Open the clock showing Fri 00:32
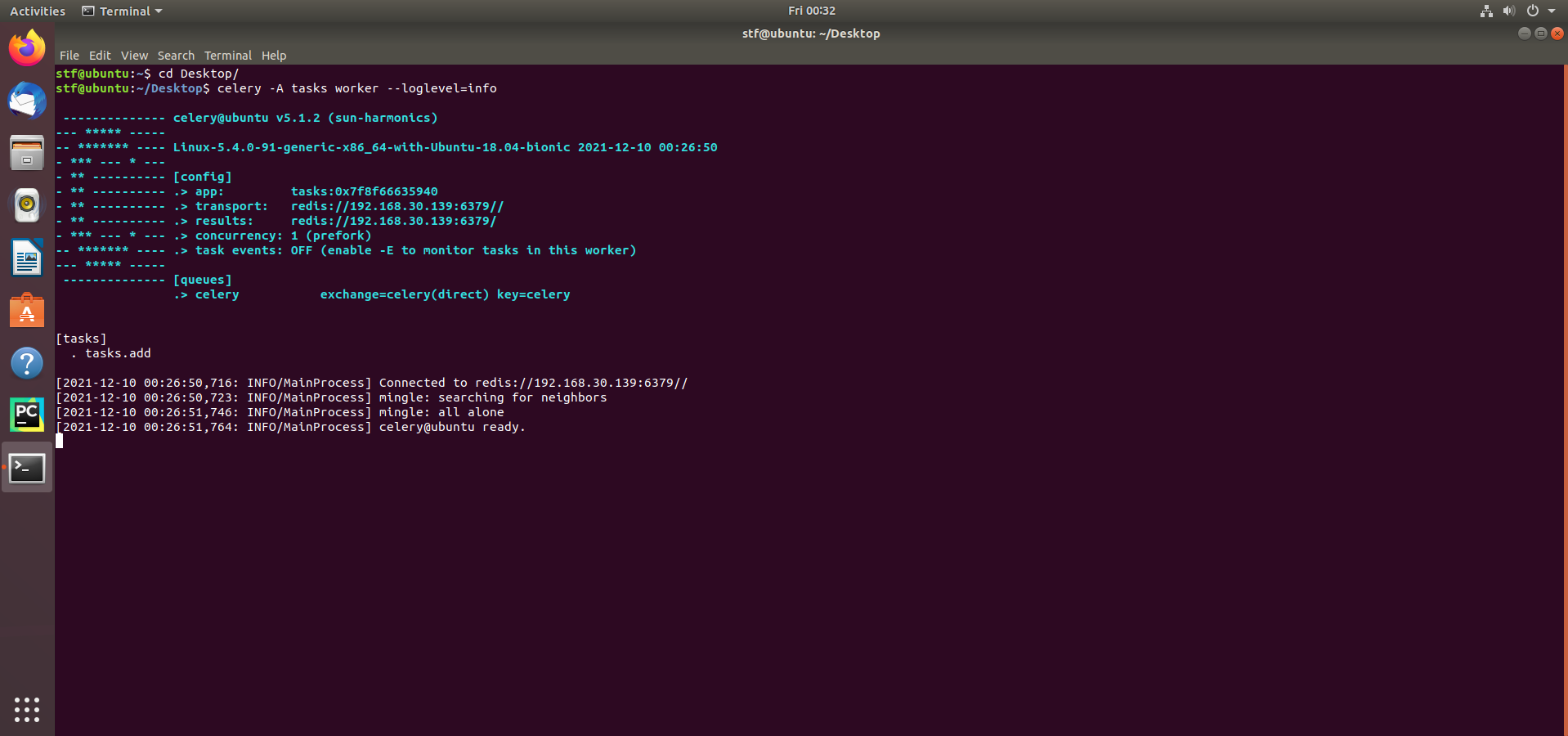1568x736 pixels. click(x=811, y=11)
